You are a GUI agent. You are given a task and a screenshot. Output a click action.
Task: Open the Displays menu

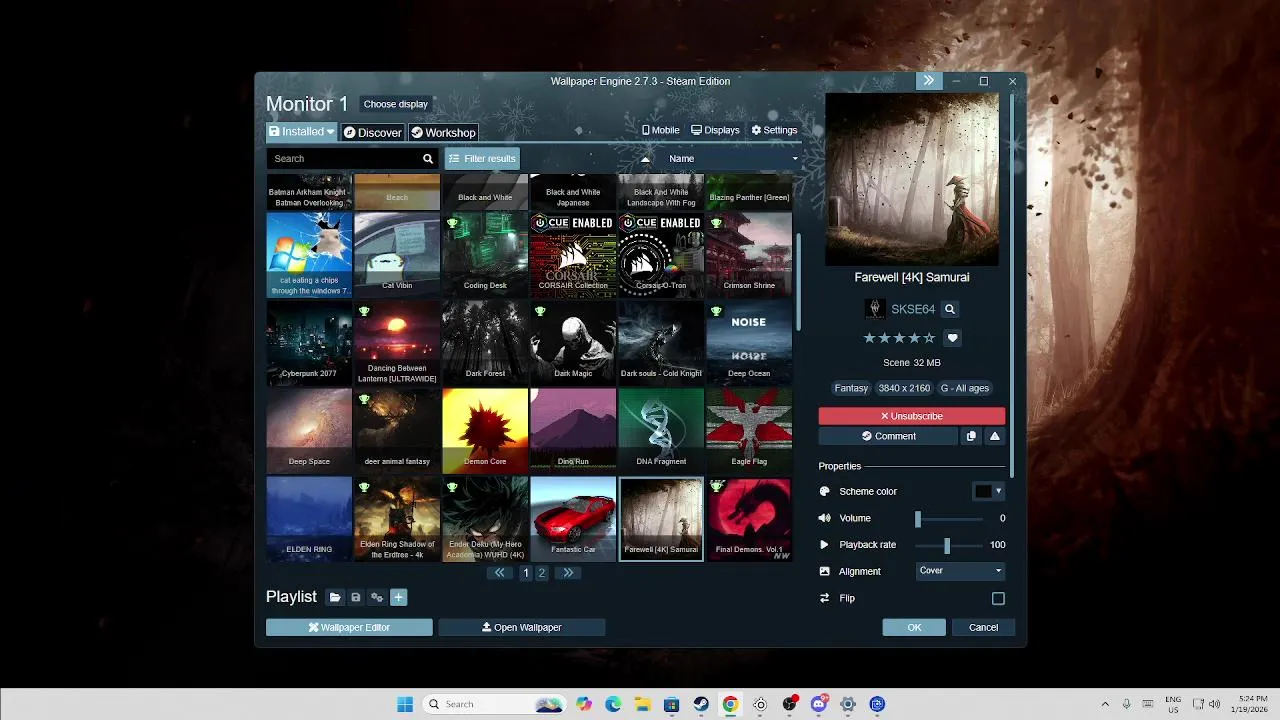715,130
